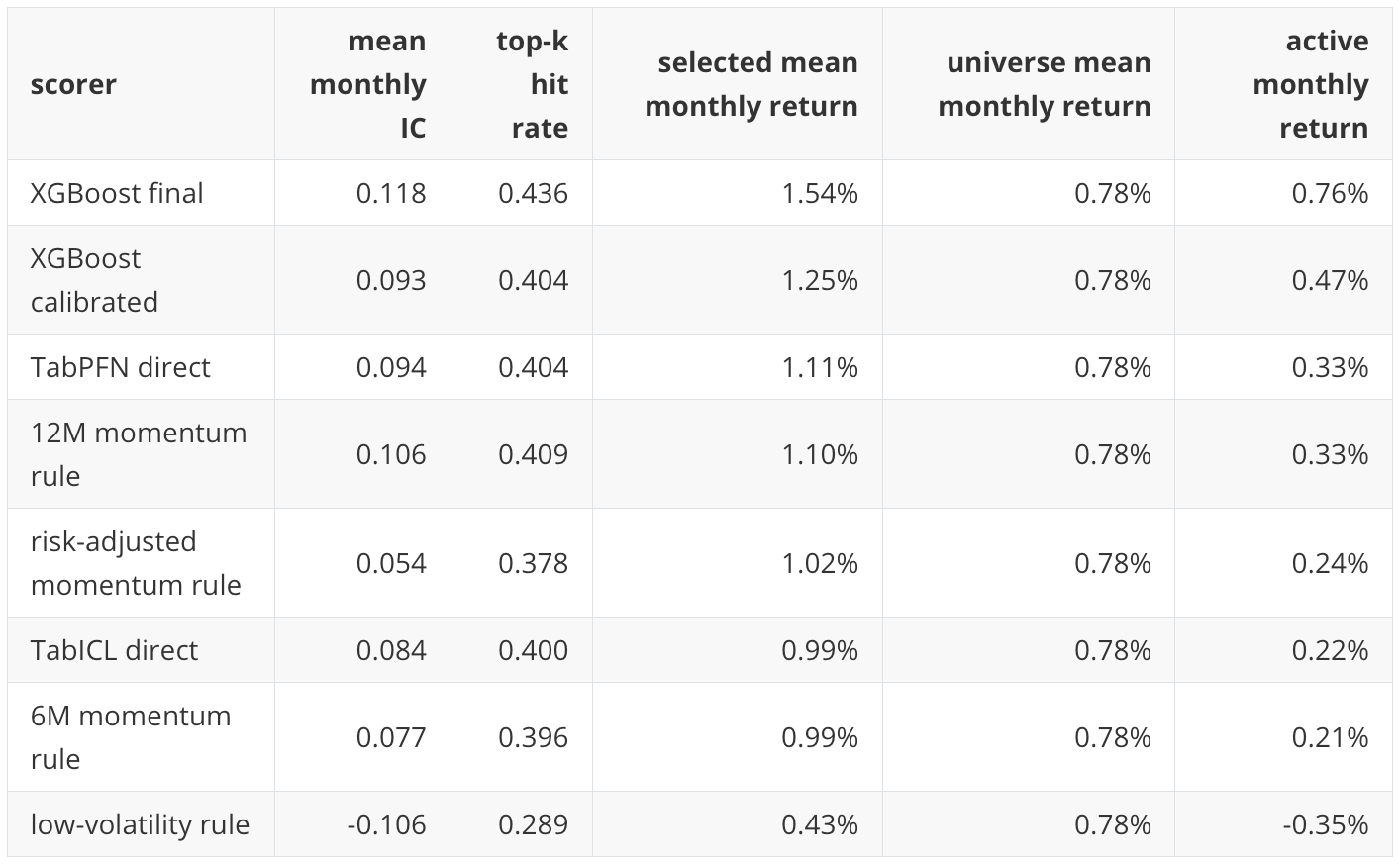Select the 'TabICL direct' row label
Viewport: 1400px width, 868px height.
(x=114, y=650)
